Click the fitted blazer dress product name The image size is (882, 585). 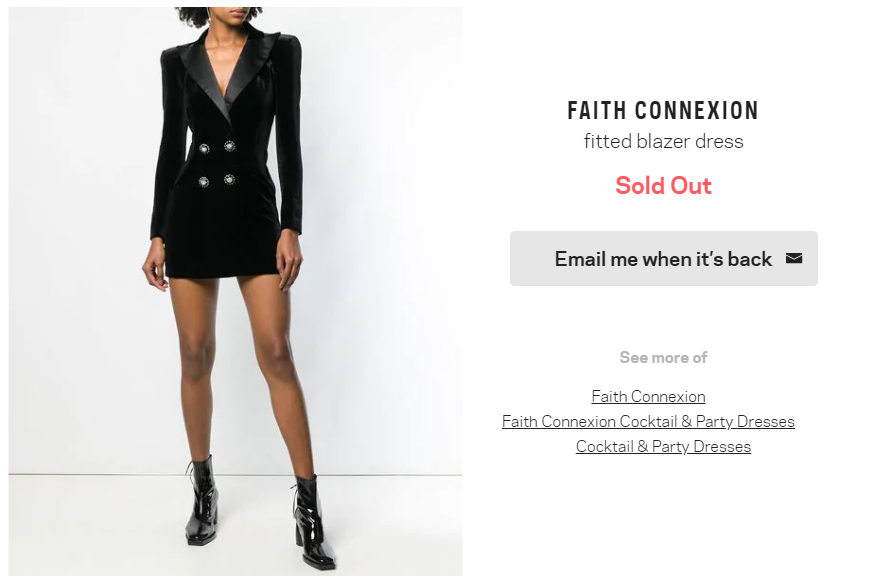[x=663, y=142]
